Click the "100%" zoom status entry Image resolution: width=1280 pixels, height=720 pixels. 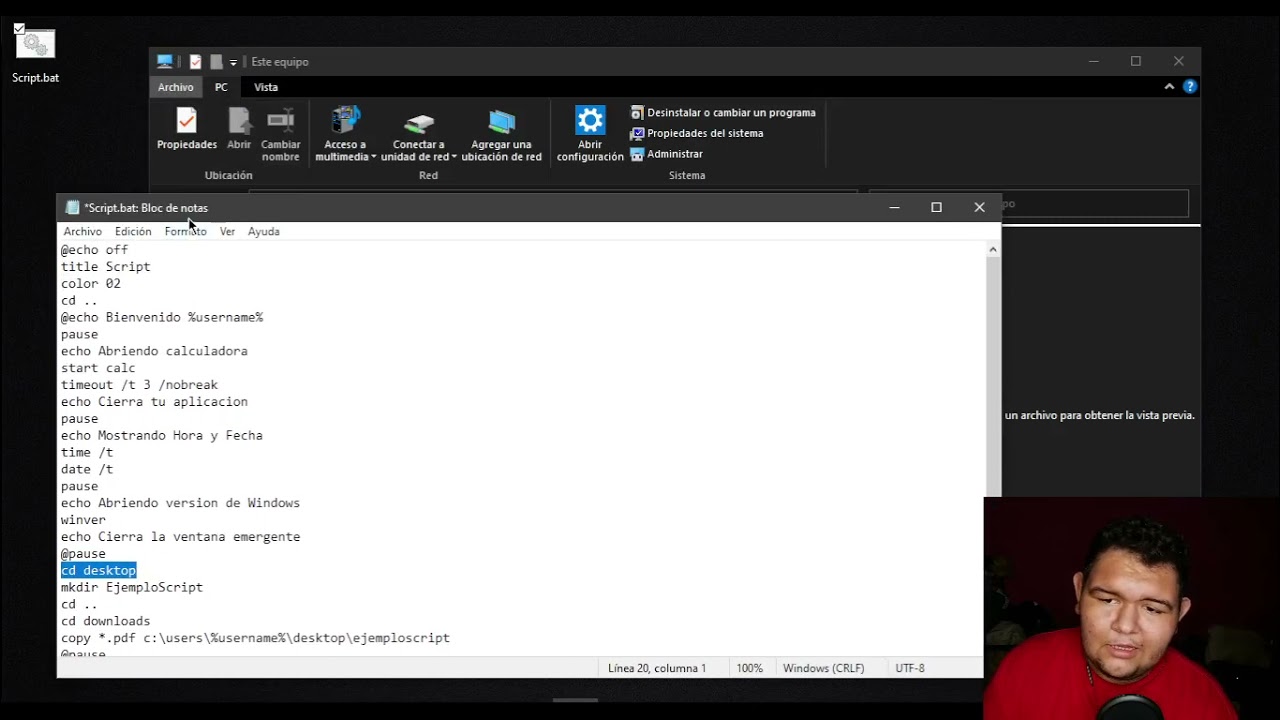click(x=750, y=668)
